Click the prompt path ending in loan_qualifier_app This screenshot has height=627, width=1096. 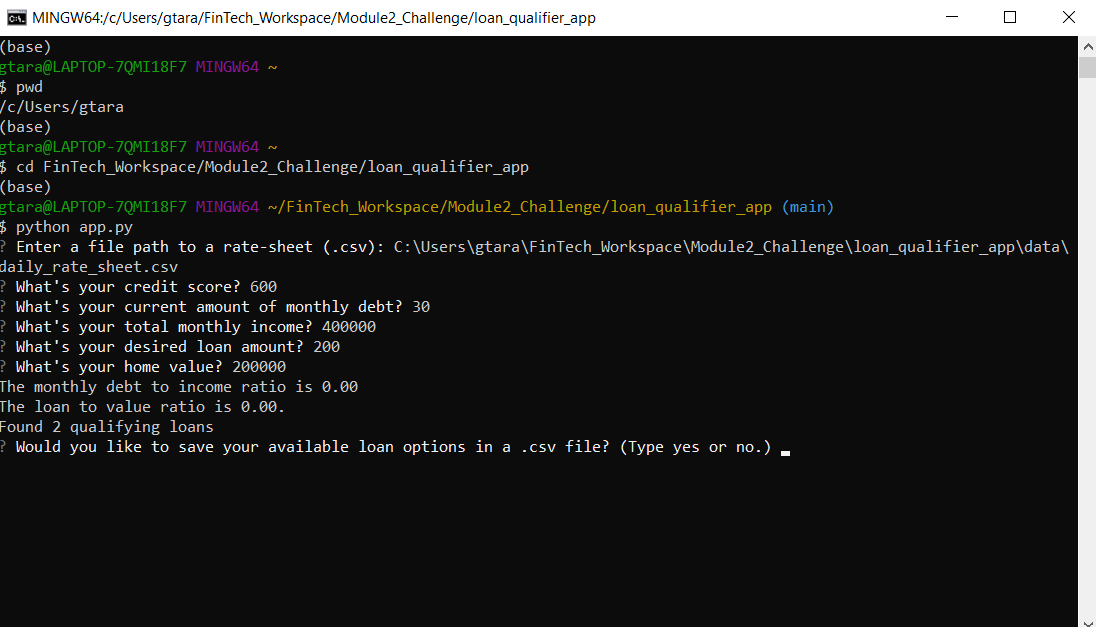click(x=519, y=207)
